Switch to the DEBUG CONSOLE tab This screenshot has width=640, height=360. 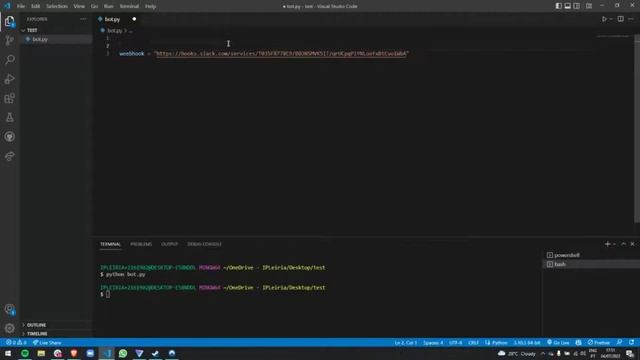[x=204, y=244]
